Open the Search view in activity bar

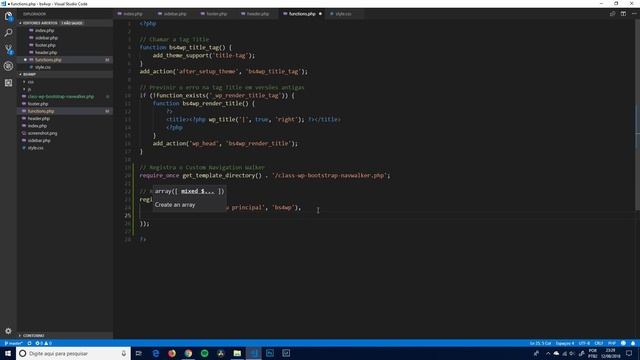click(8, 33)
